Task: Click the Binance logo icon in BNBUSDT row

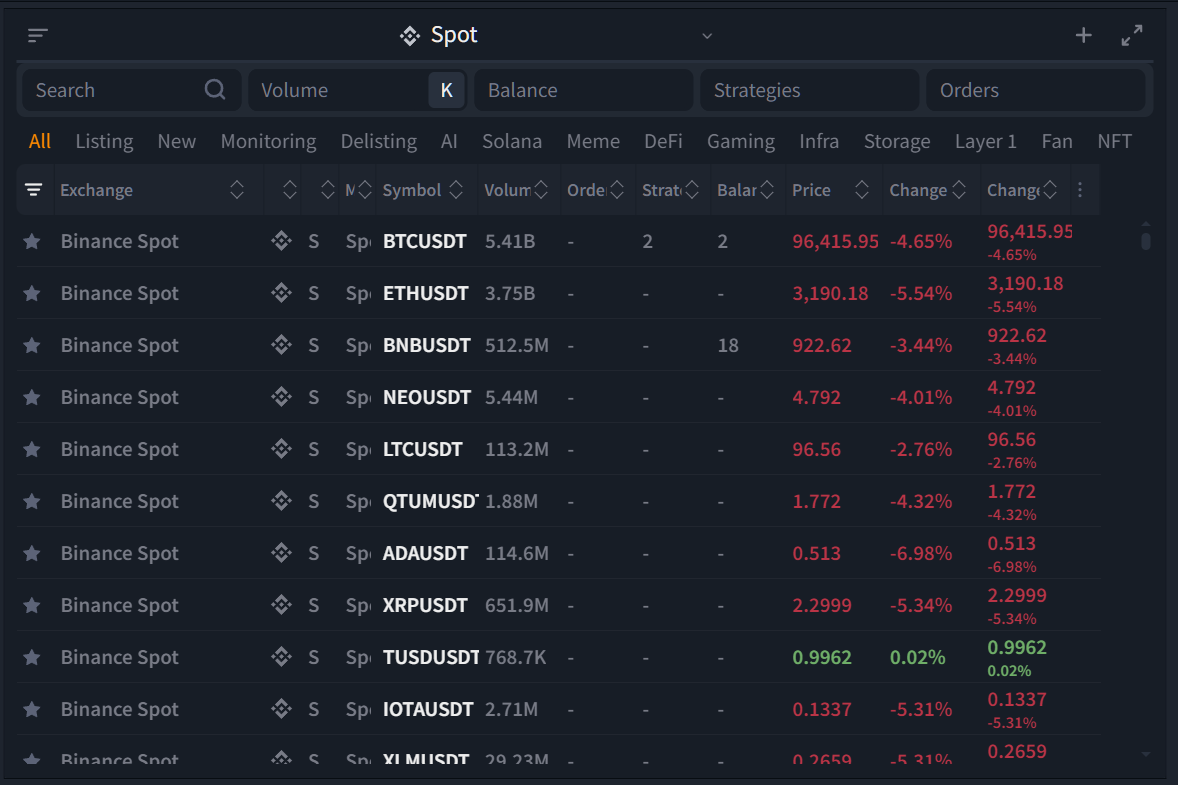Action: 282,344
